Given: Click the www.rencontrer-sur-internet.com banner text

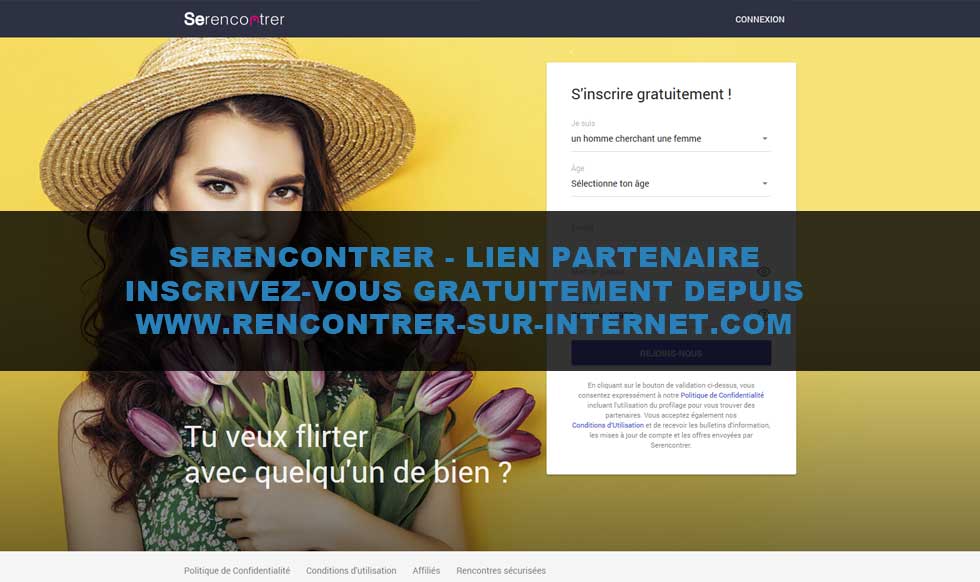Looking at the screenshot, I should coord(464,324).
